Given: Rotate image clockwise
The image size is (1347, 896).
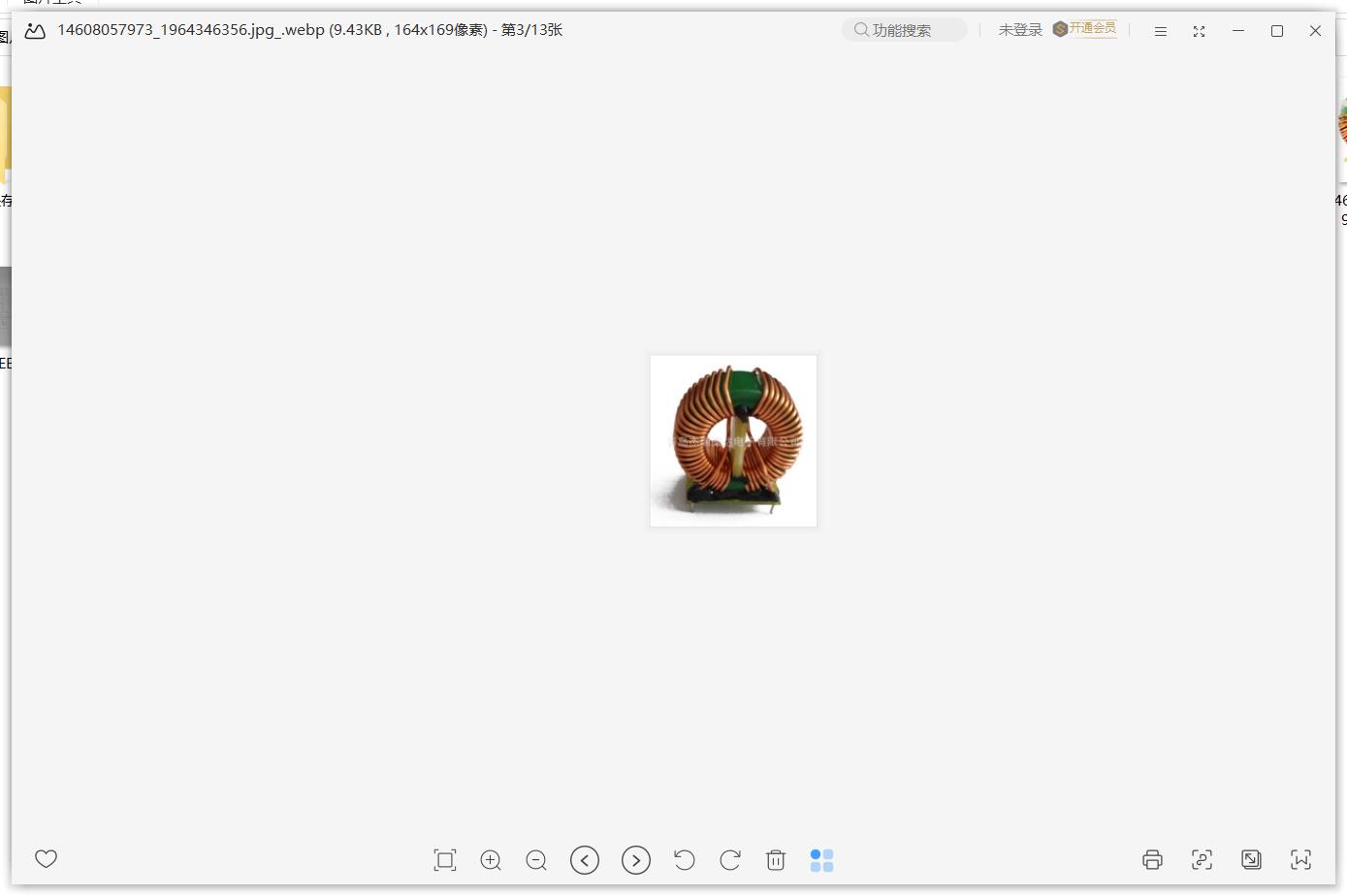Looking at the screenshot, I should coord(730,860).
